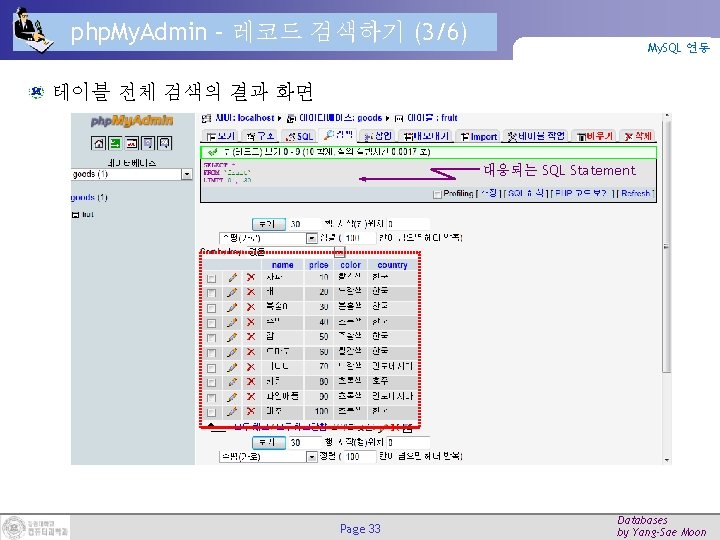Click the top repeat headers field showing 100
The height and width of the screenshot is (540, 720).
[359, 238]
